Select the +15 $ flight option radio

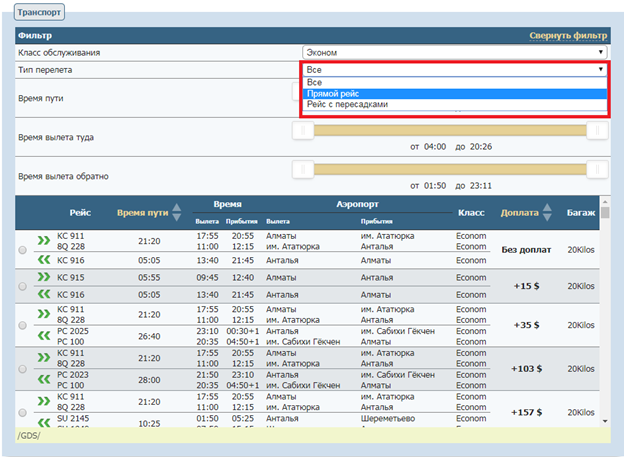[x=23, y=286]
